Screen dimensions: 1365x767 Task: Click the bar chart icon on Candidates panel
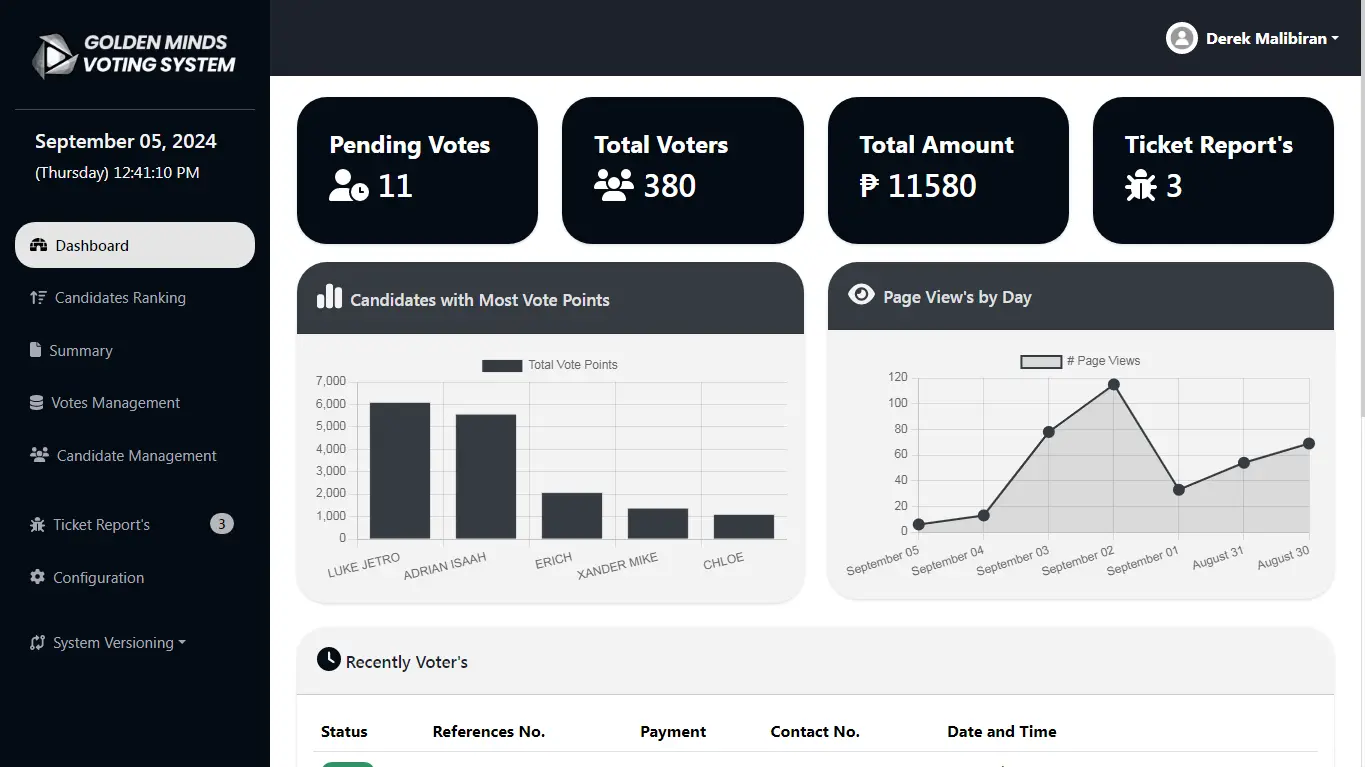(329, 297)
